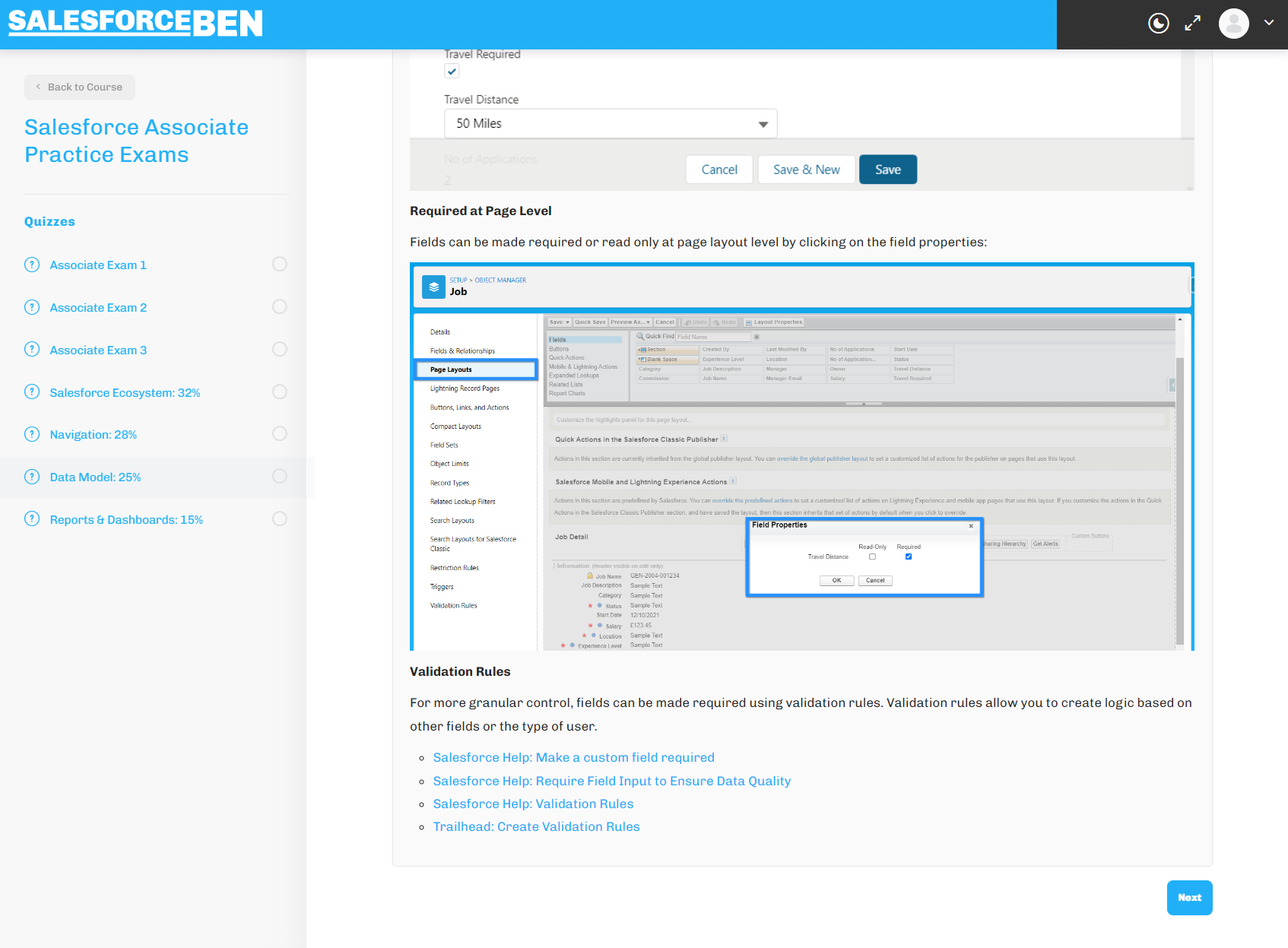The height and width of the screenshot is (948, 1288).
Task: Click the SalesforceBen logo
Action: [x=135, y=23]
